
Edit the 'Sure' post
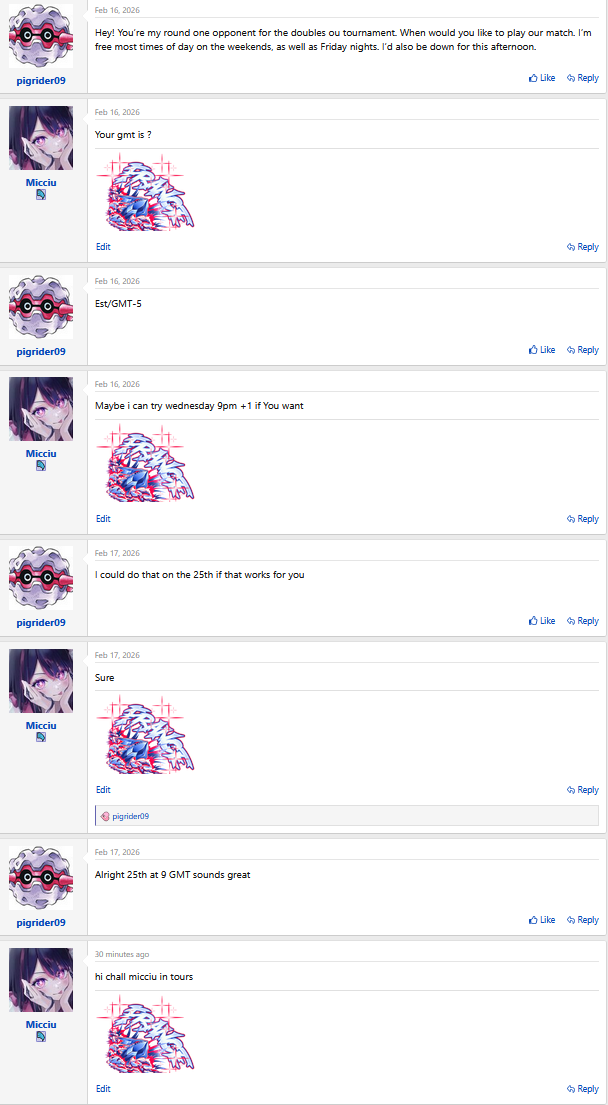103,790
